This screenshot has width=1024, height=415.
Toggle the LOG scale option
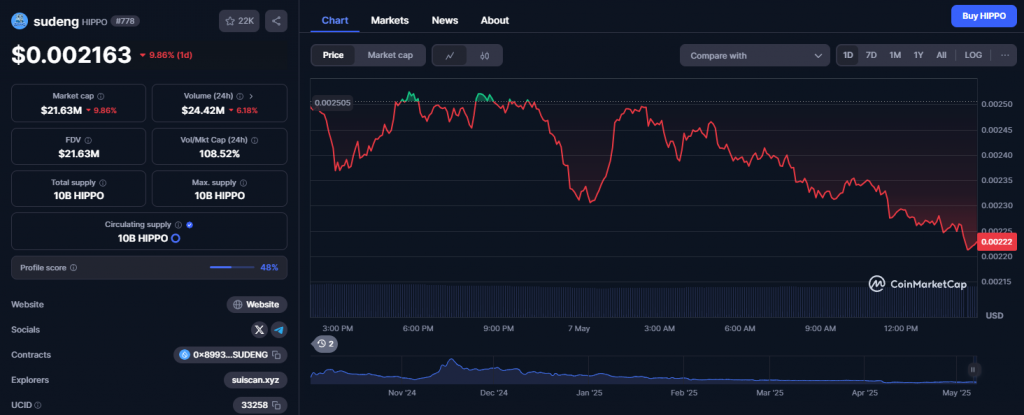[973, 56]
